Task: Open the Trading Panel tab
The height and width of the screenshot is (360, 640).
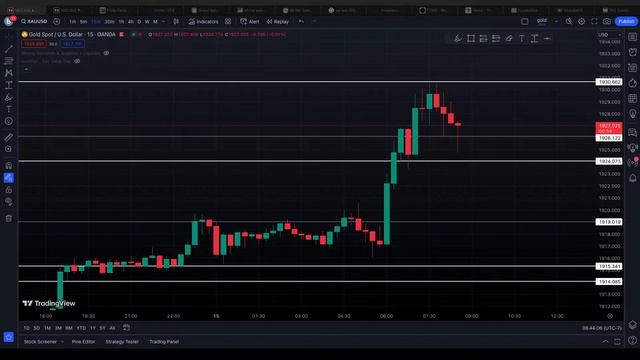Action: 164,342
